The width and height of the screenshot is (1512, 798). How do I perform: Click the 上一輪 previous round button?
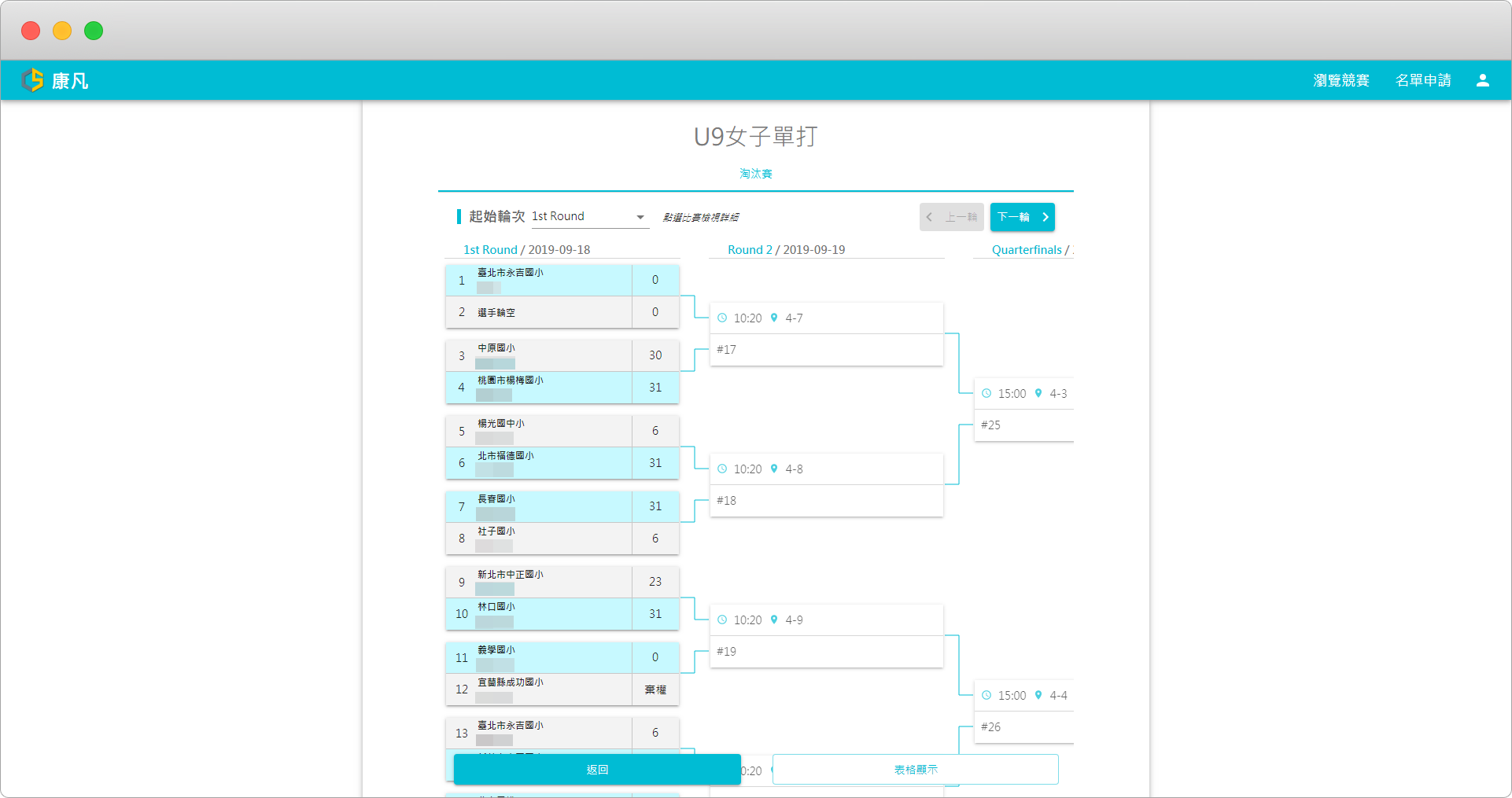[x=951, y=217]
